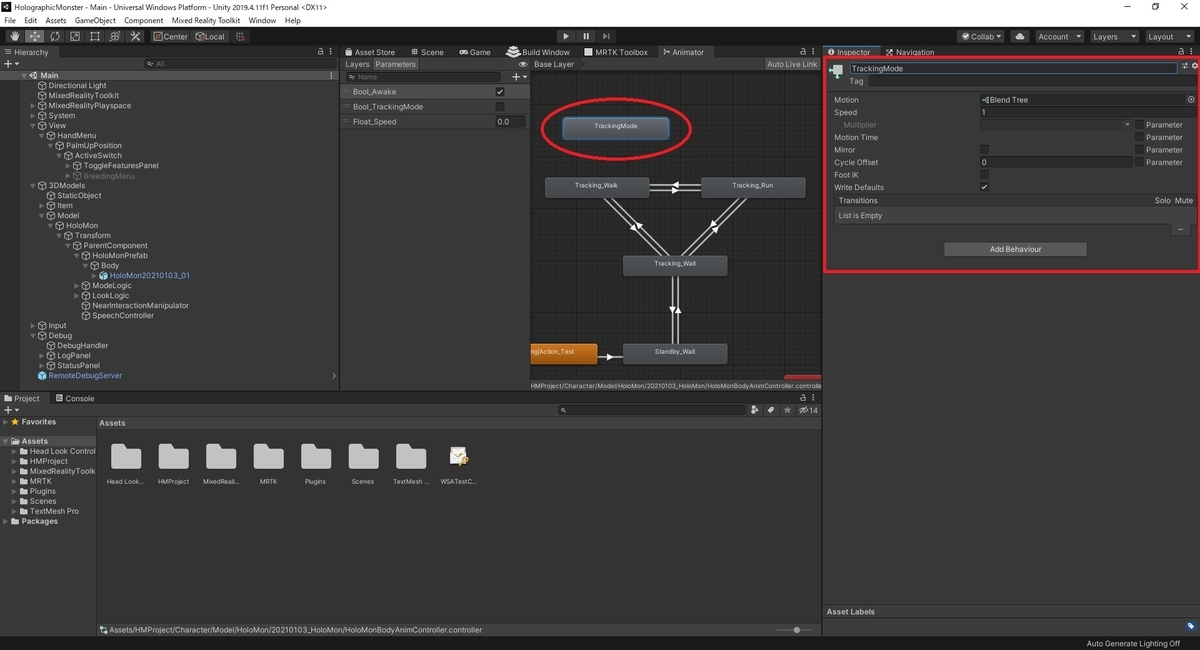Select the Scale tool

click(75, 37)
